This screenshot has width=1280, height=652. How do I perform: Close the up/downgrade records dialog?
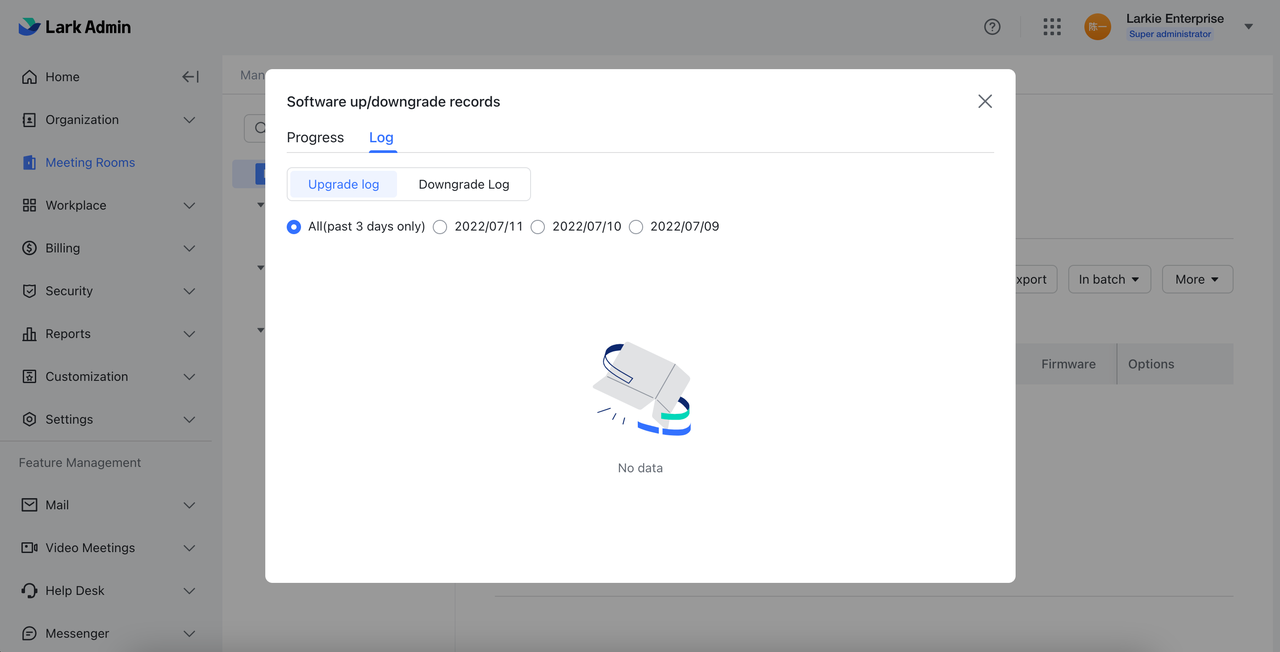tap(985, 101)
